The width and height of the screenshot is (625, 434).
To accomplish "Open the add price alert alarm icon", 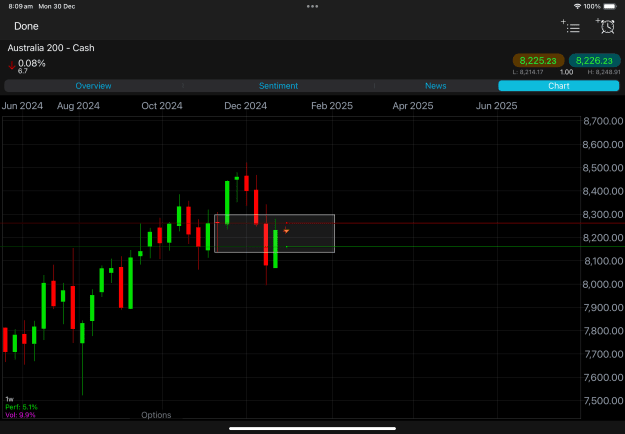I will [605, 26].
